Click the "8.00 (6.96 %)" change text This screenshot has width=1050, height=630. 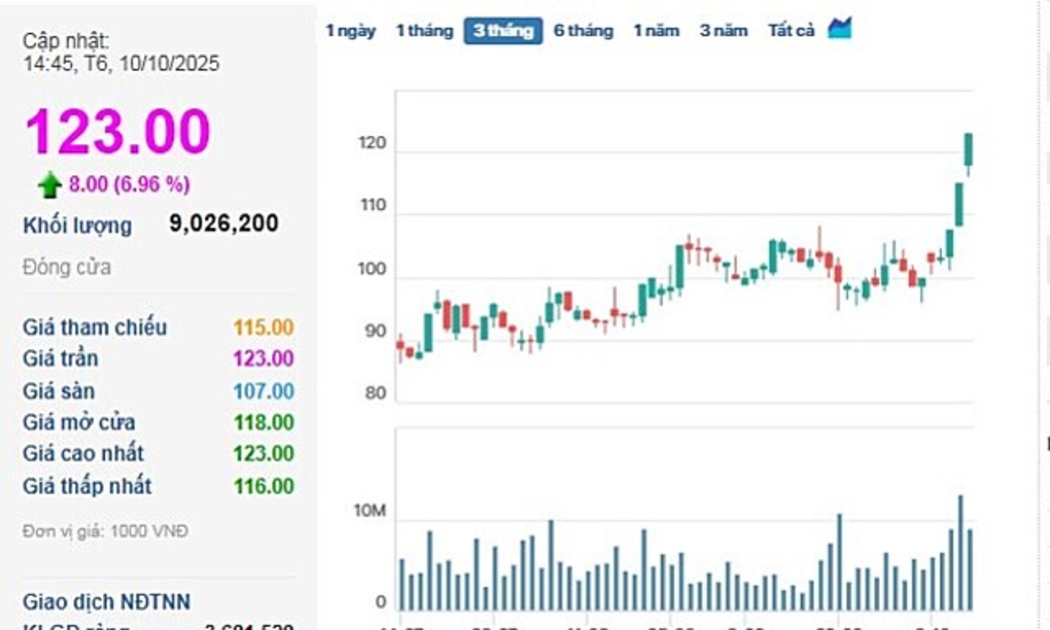[x=129, y=185]
